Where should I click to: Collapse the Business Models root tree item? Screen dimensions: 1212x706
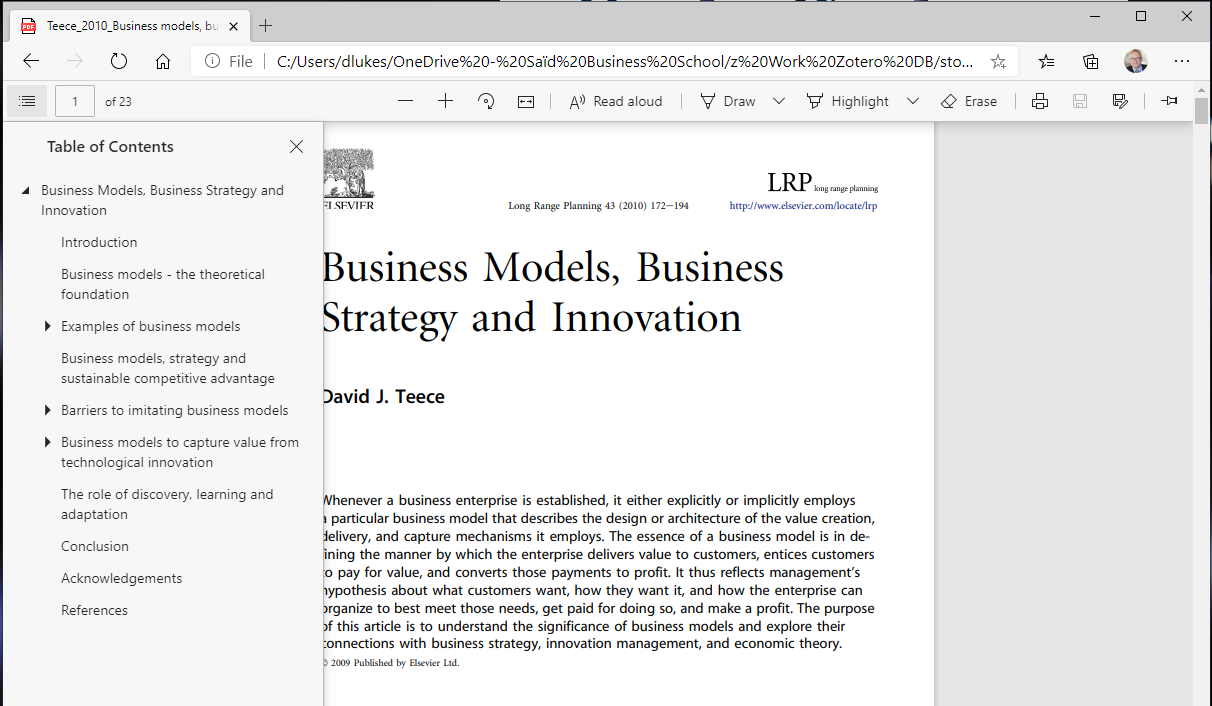tap(26, 190)
